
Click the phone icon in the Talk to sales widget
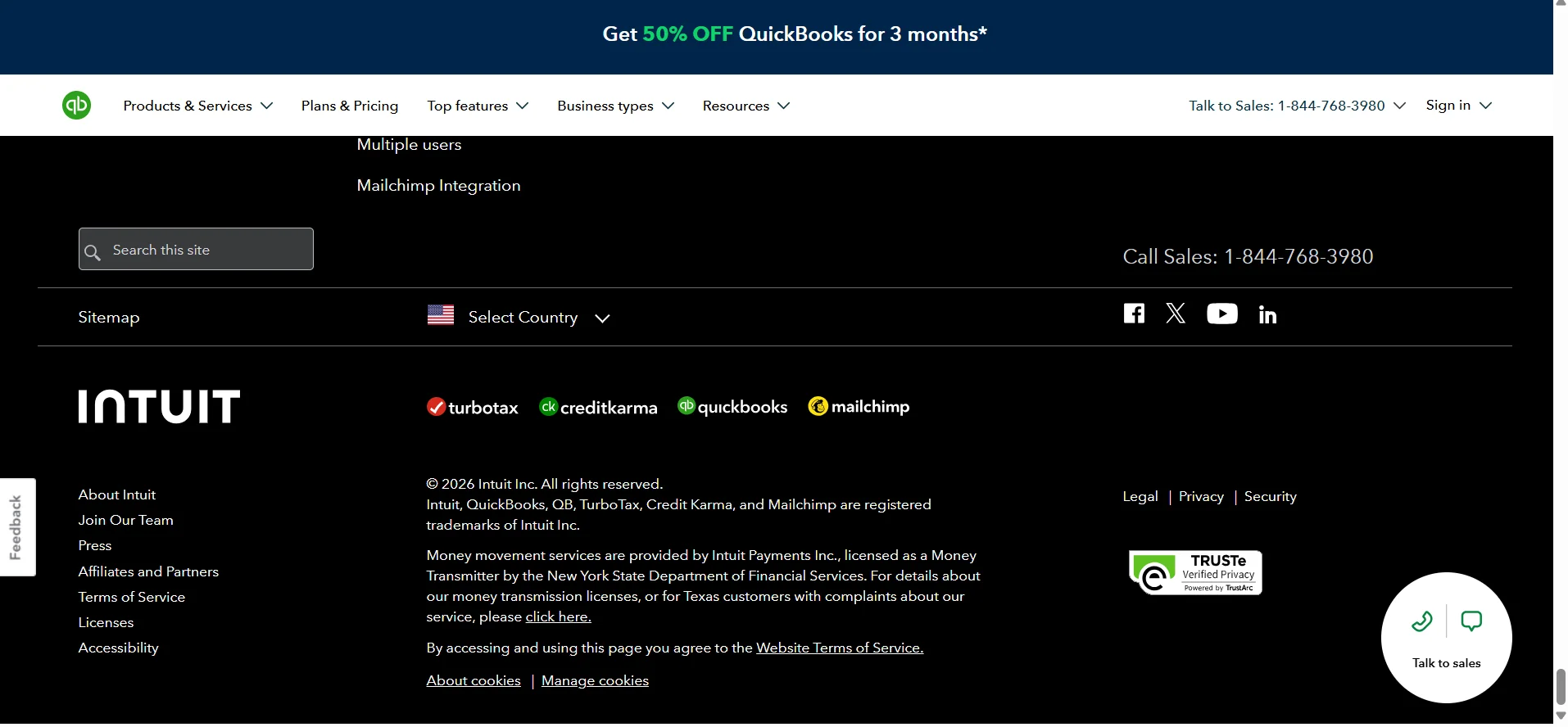click(x=1422, y=621)
